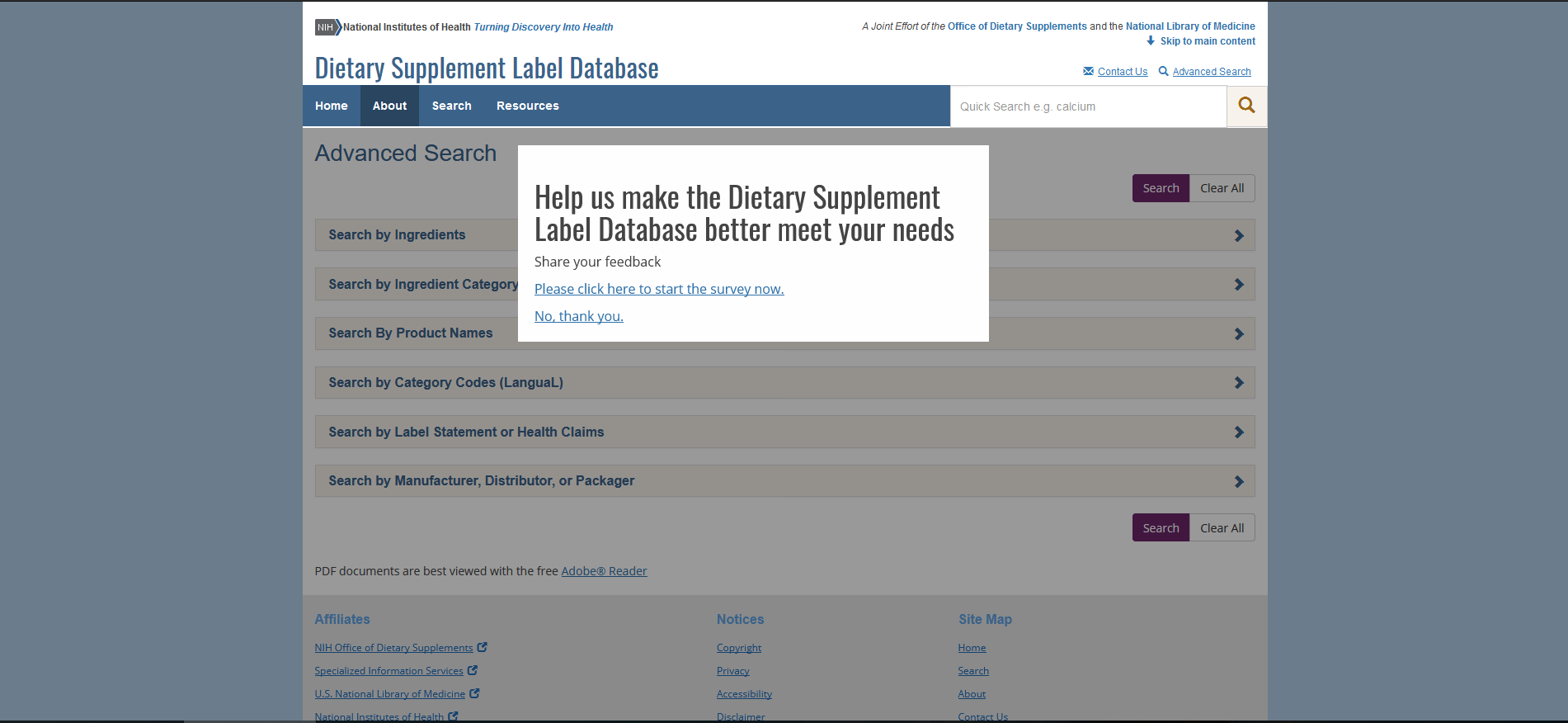The width and height of the screenshot is (1568, 723).
Task: Go to Home in the navigation bar
Action: click(x=332, y=106)
